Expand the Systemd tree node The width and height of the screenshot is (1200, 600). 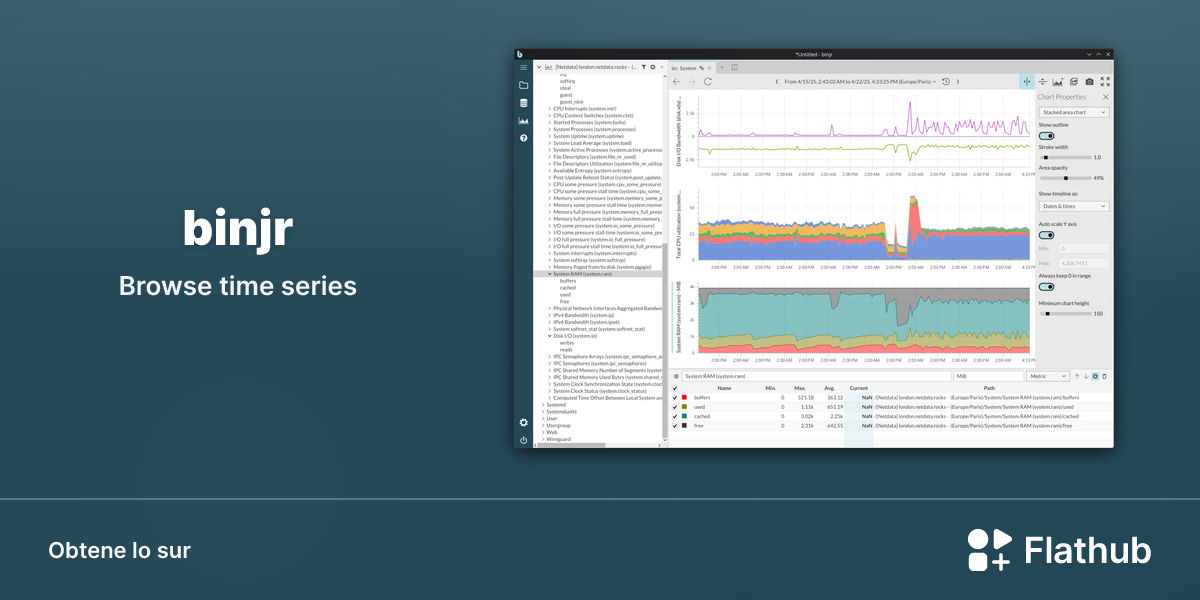[x=543, y=405]
